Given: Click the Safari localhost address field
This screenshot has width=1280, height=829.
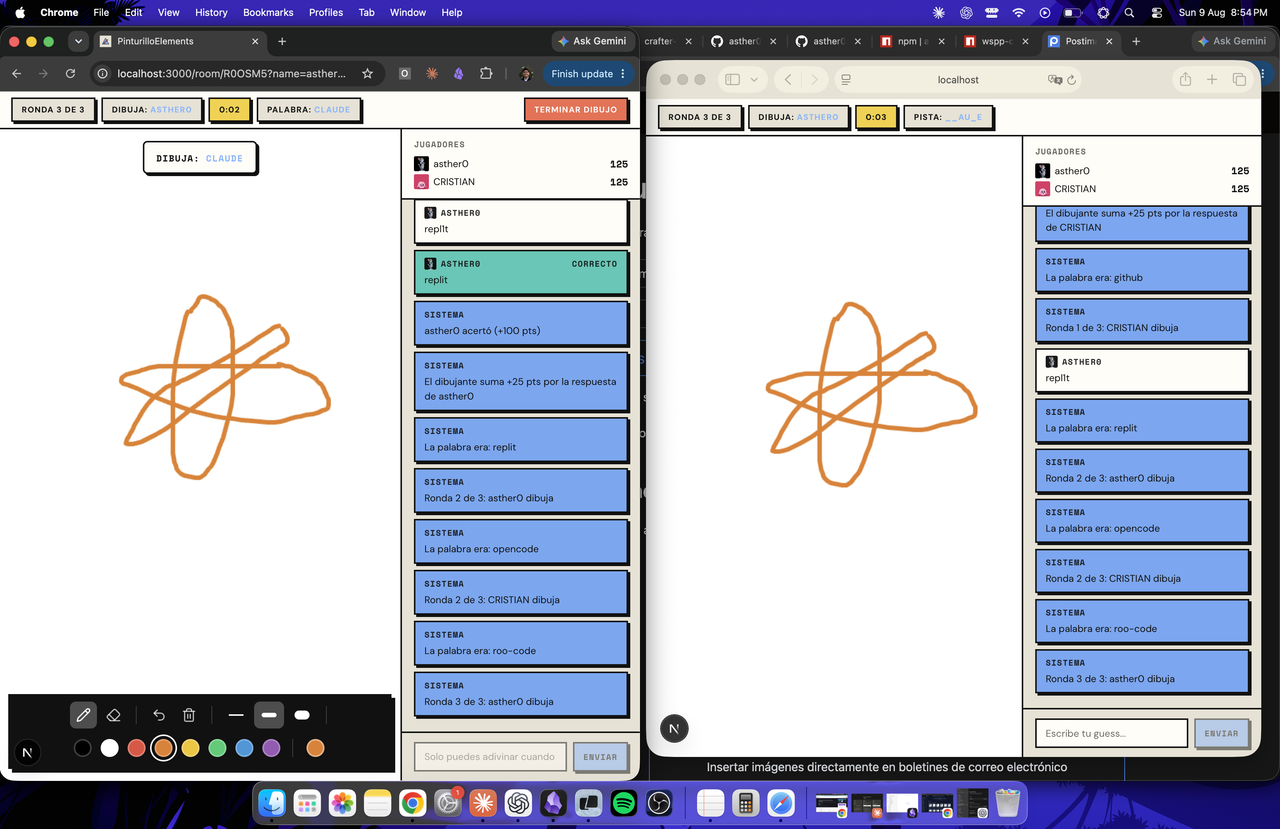Looking at the screenshot, I should click(x=958, y=80).
